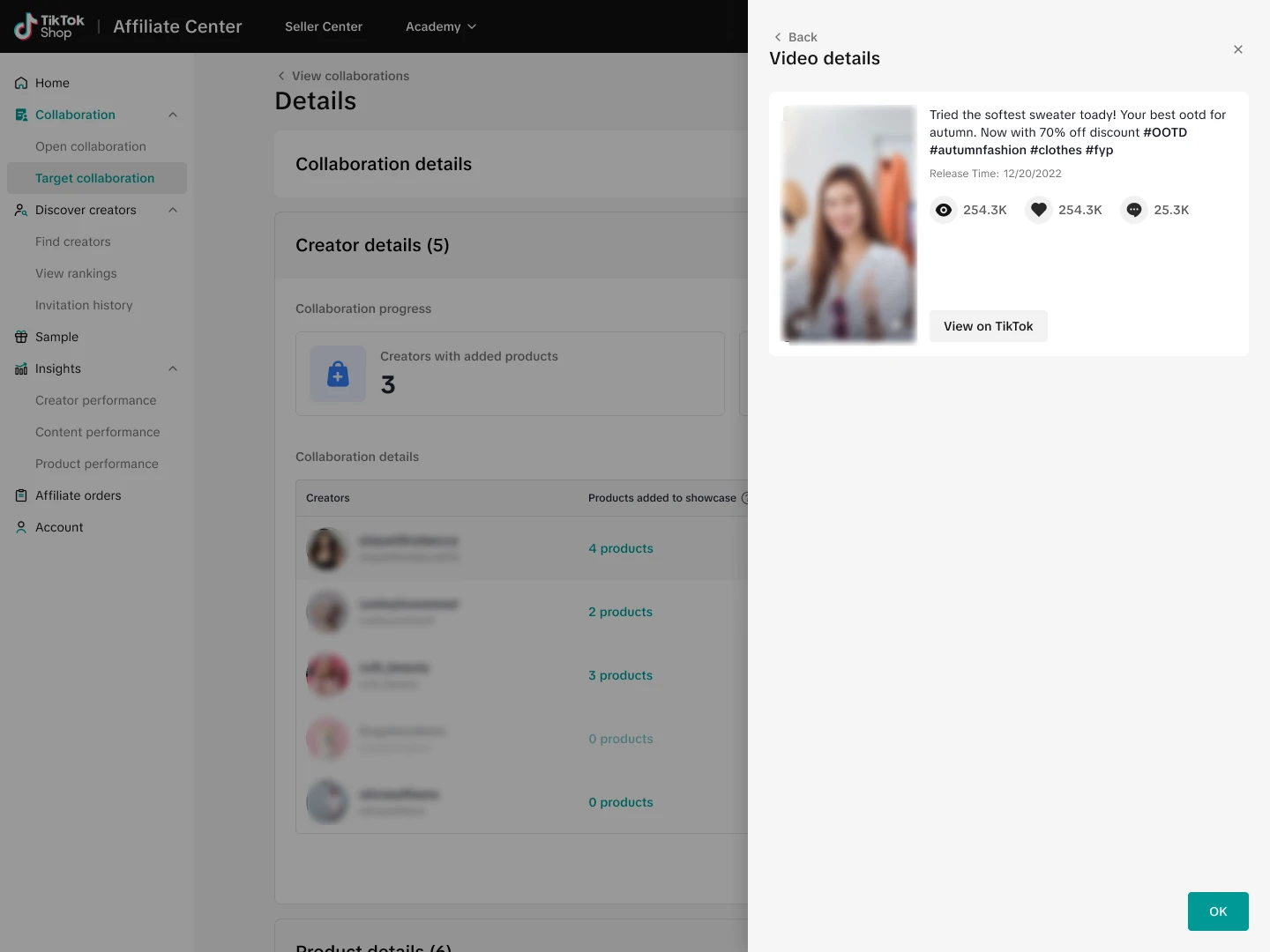
Task: Click the Affiliate orders clipboard icon
Action: (x=21, y=495)
